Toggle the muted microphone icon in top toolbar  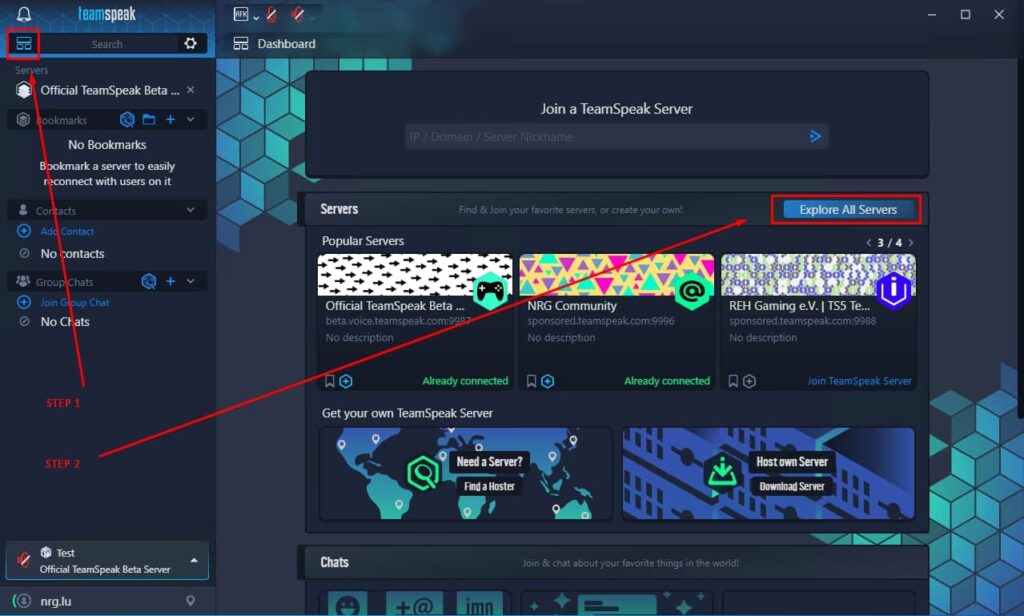[x=272, y=14]
